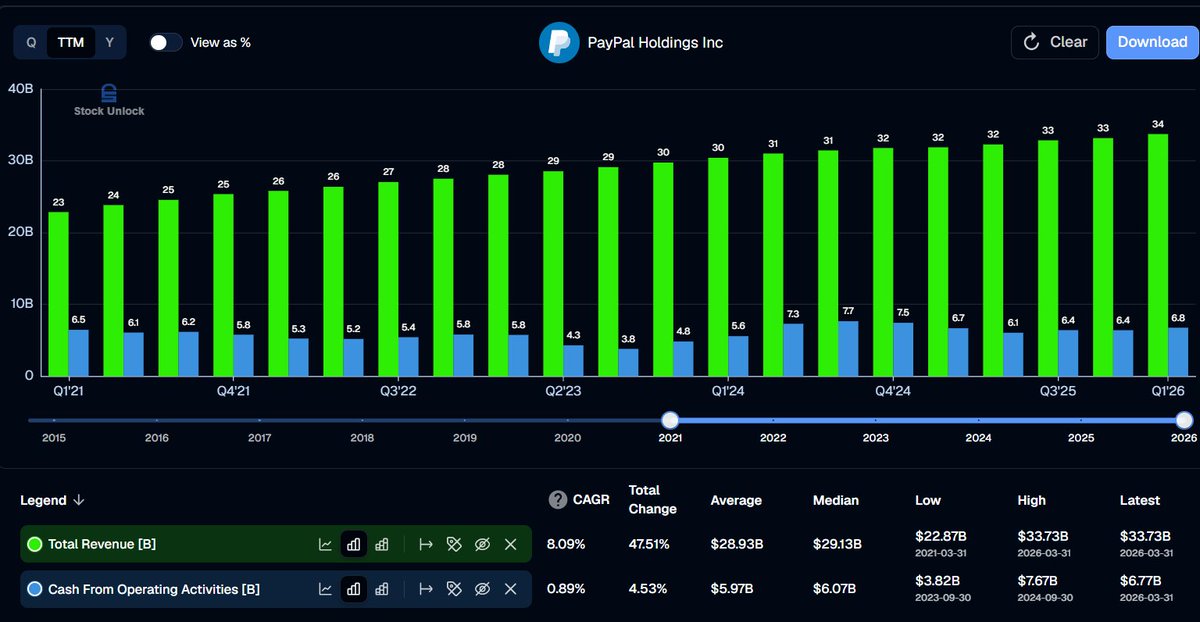
Task: Click the Cash From Operating Activities [B] label
Action: point(154,589)
